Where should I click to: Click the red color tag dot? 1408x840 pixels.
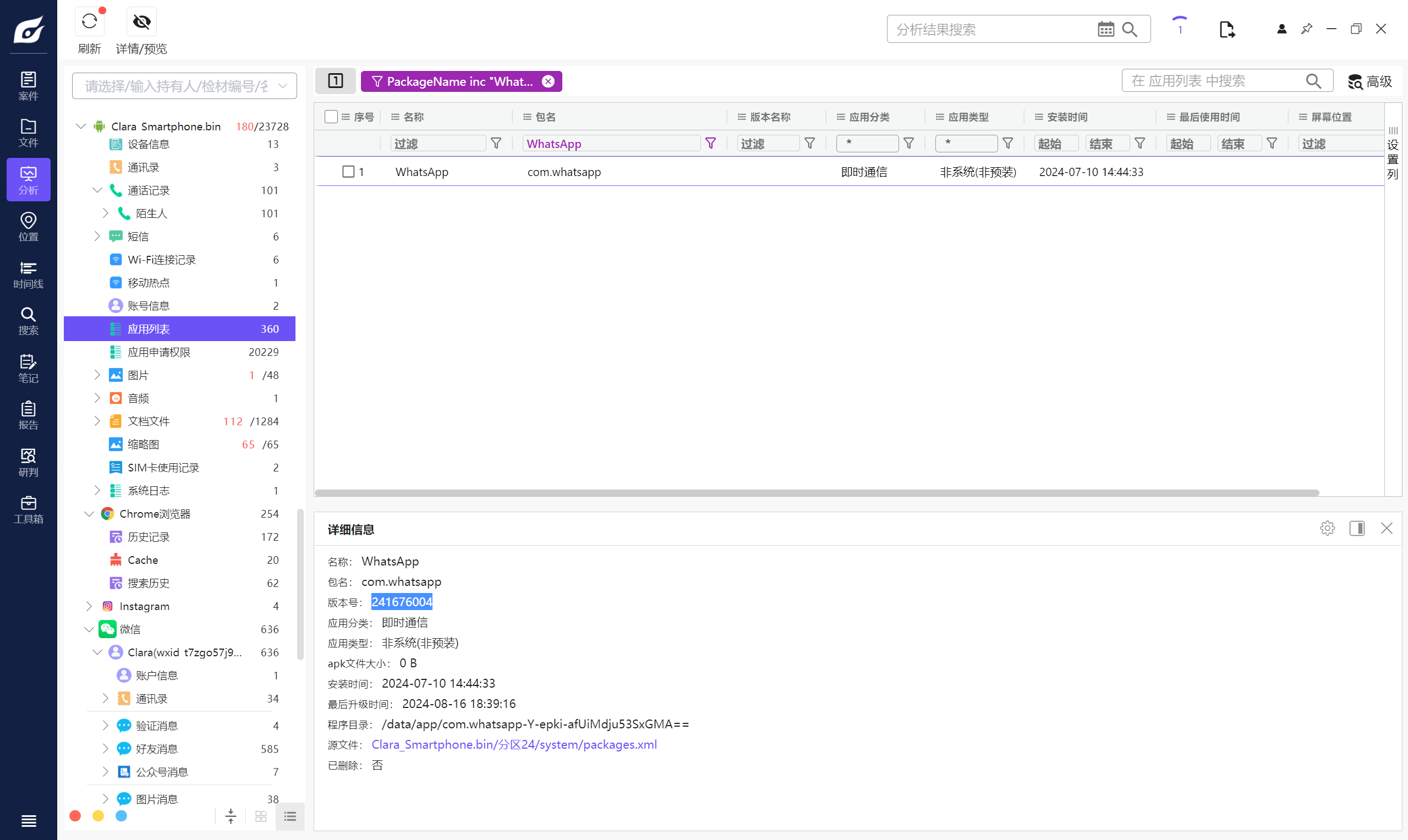pyautogui.click(x=75, y=816)
